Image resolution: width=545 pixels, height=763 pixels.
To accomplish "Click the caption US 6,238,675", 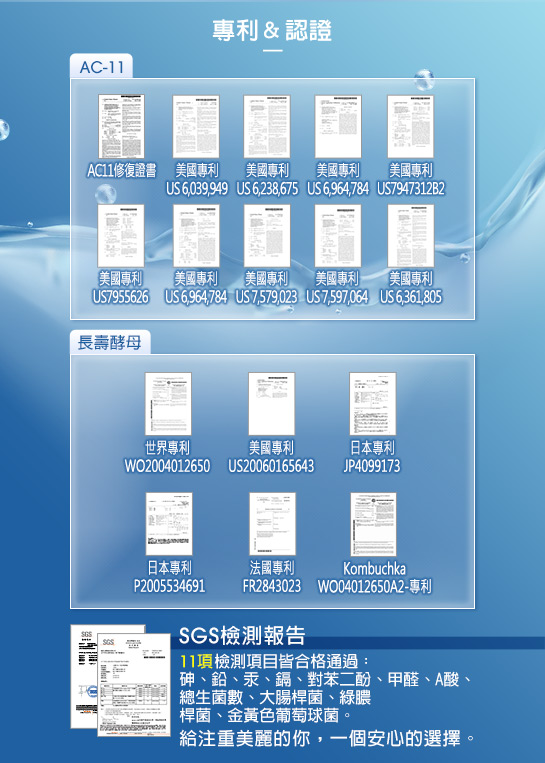I will click(x=267, y=189).
